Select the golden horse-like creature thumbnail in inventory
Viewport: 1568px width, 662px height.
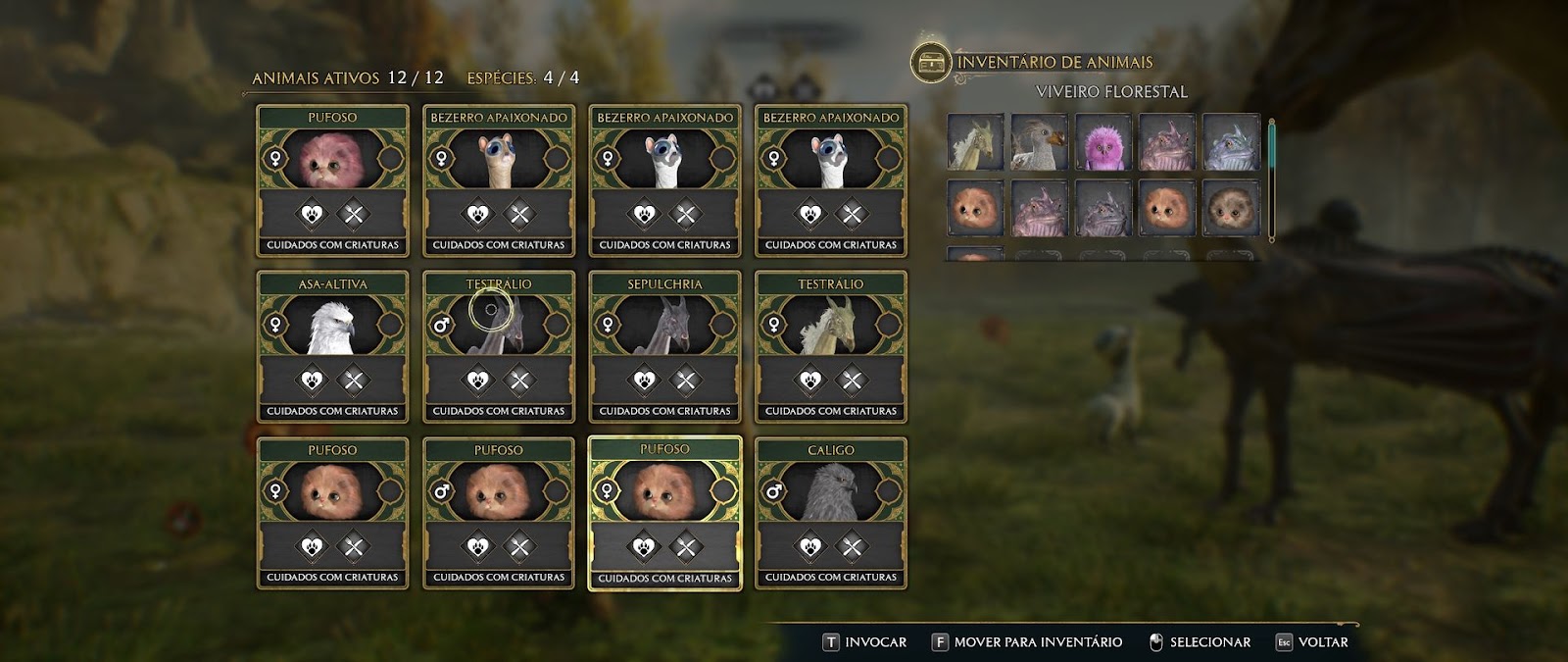(x=975, y=142)
